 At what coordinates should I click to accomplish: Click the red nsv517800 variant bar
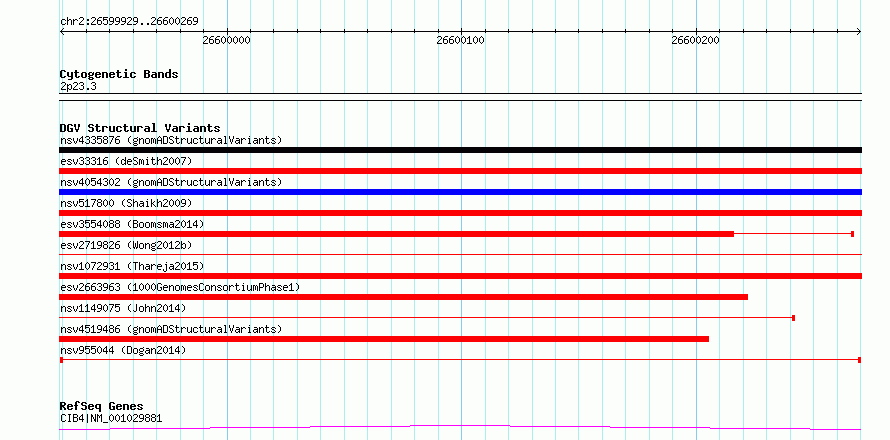[x=460, y=213]
